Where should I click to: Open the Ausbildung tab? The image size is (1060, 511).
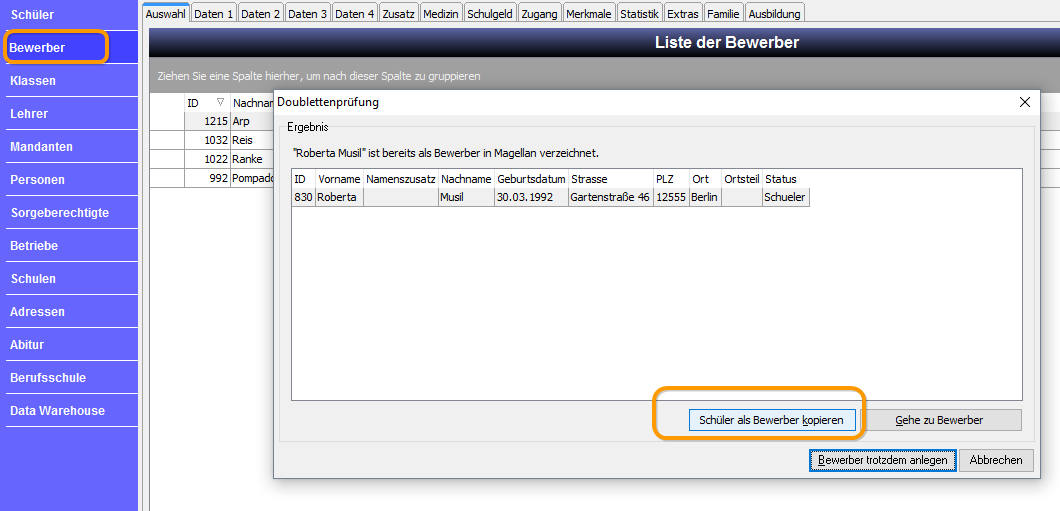click(x=775, y=14)
